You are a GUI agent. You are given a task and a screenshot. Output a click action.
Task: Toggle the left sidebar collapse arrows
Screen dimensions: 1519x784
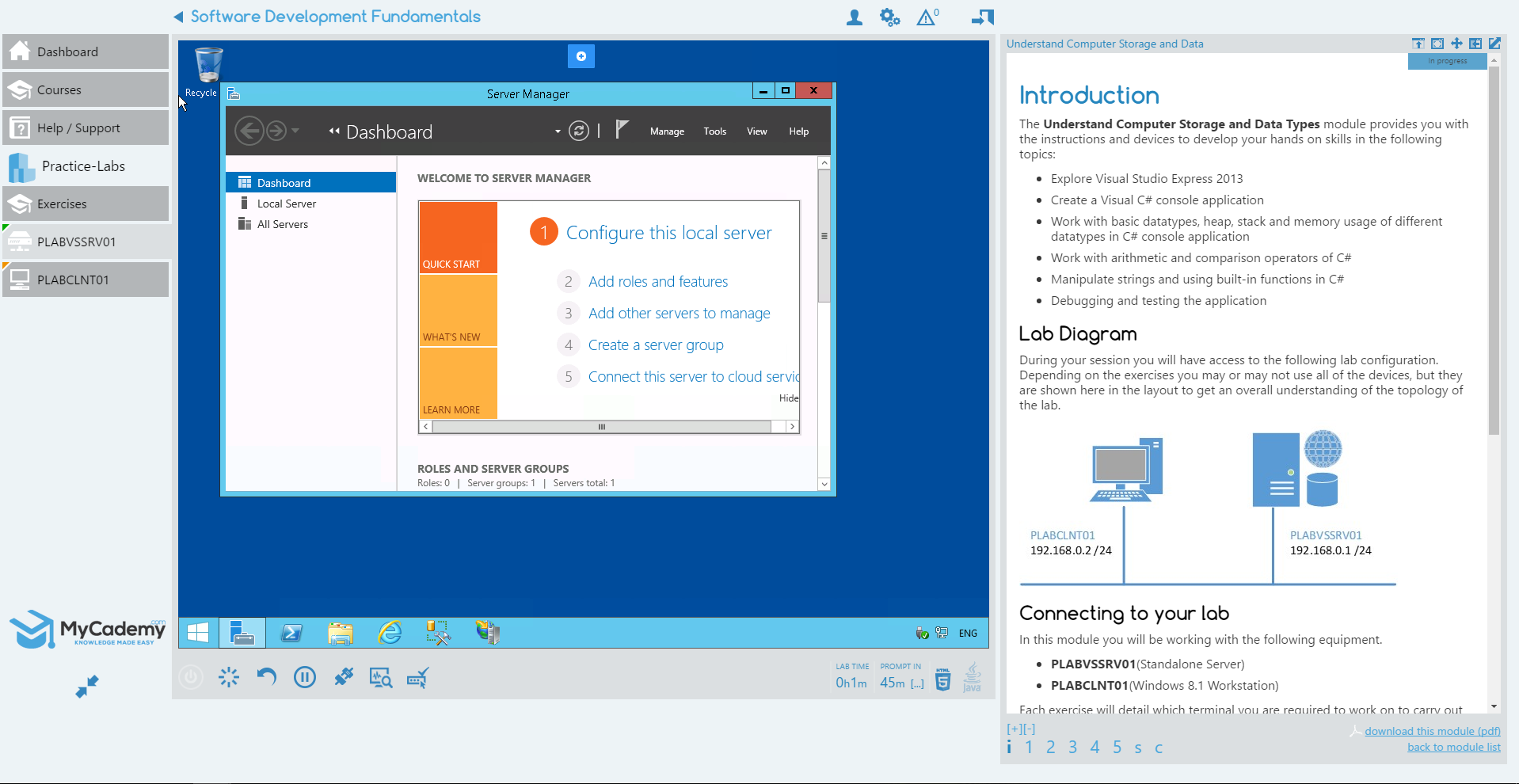click(87, 686)
